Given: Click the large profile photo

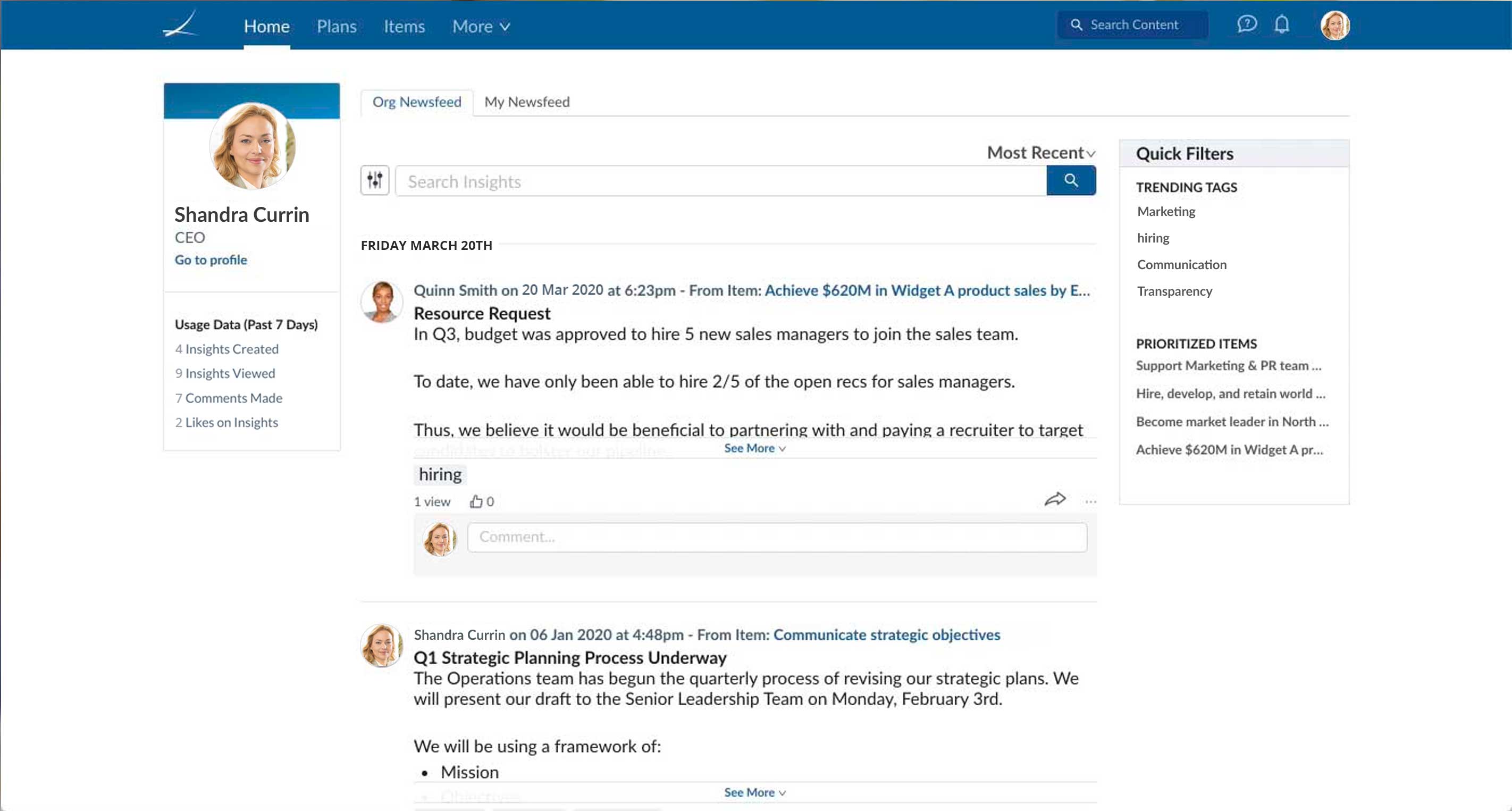Looking at the screenshot, I should point(253,146).
